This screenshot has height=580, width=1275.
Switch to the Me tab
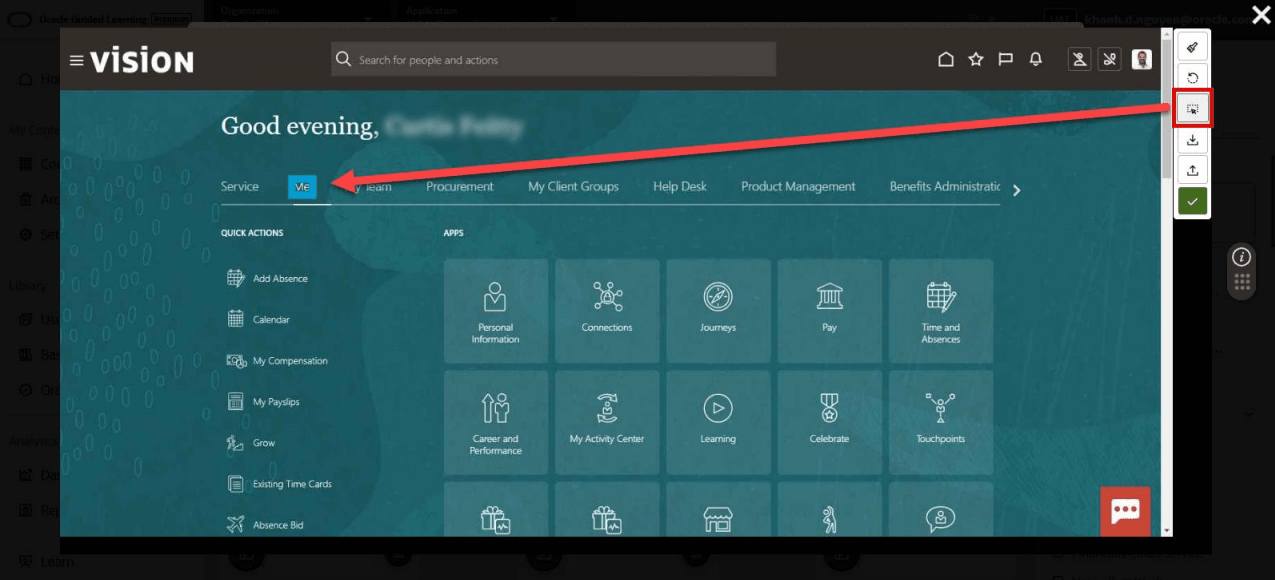[x=303, y=186]
